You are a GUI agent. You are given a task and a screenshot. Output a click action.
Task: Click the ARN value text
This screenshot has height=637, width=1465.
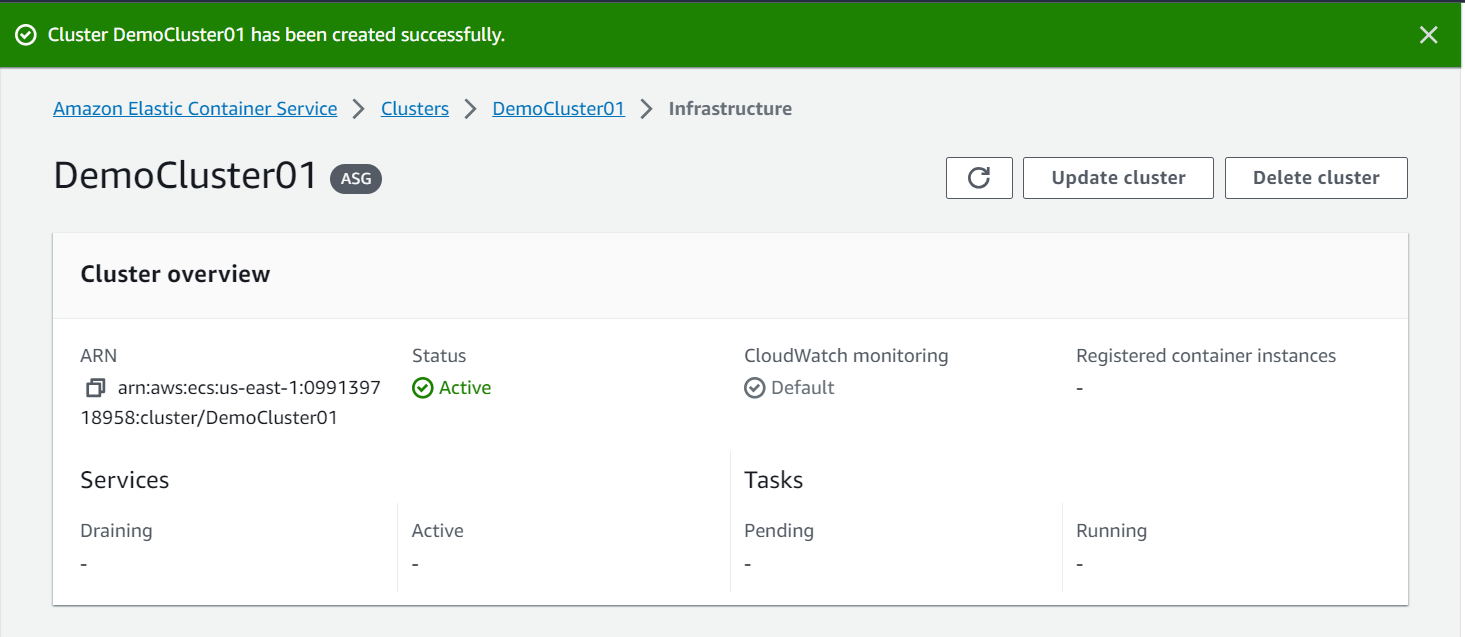pos(231,403)
